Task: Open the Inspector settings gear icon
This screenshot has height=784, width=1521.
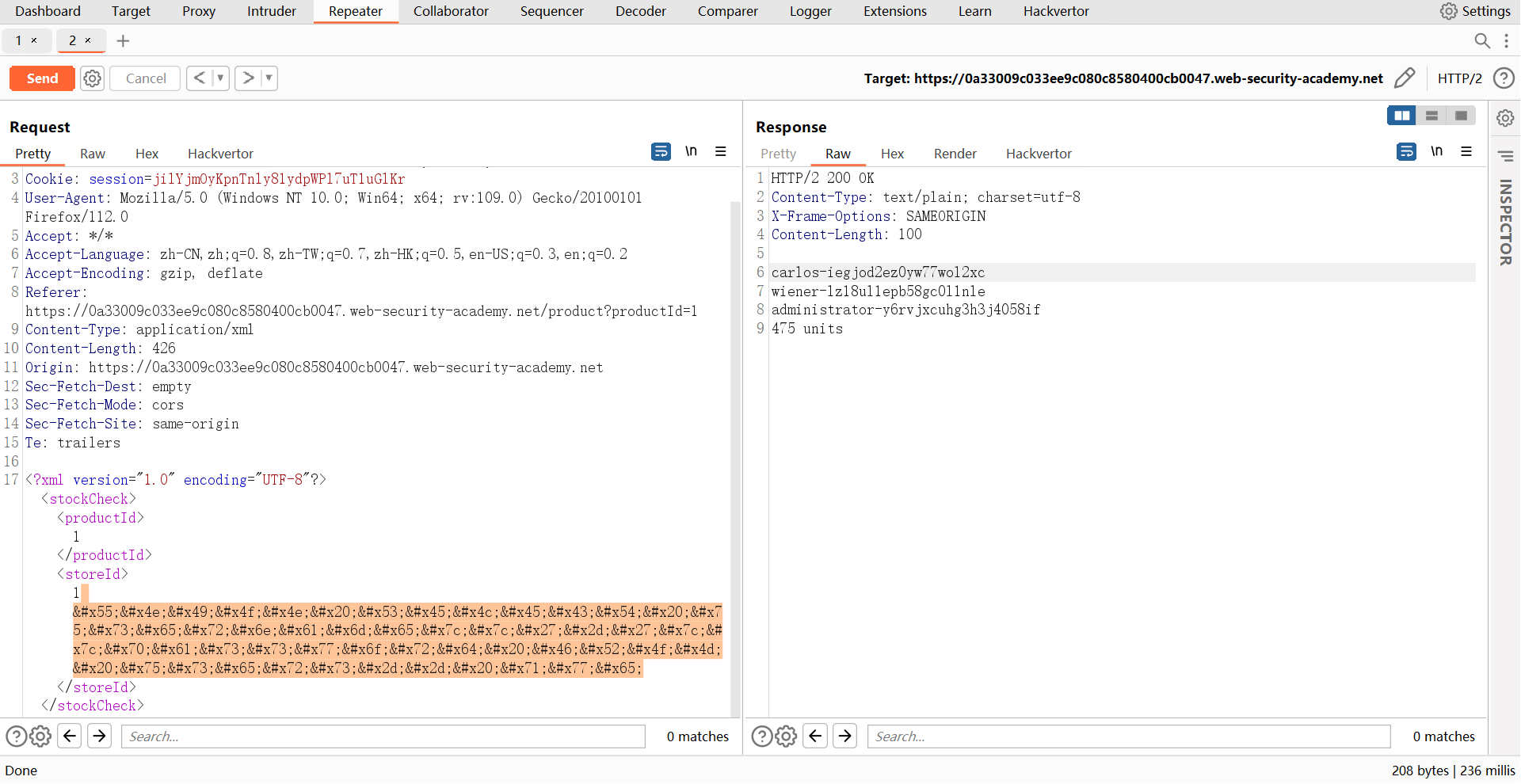Action: 1505,118
